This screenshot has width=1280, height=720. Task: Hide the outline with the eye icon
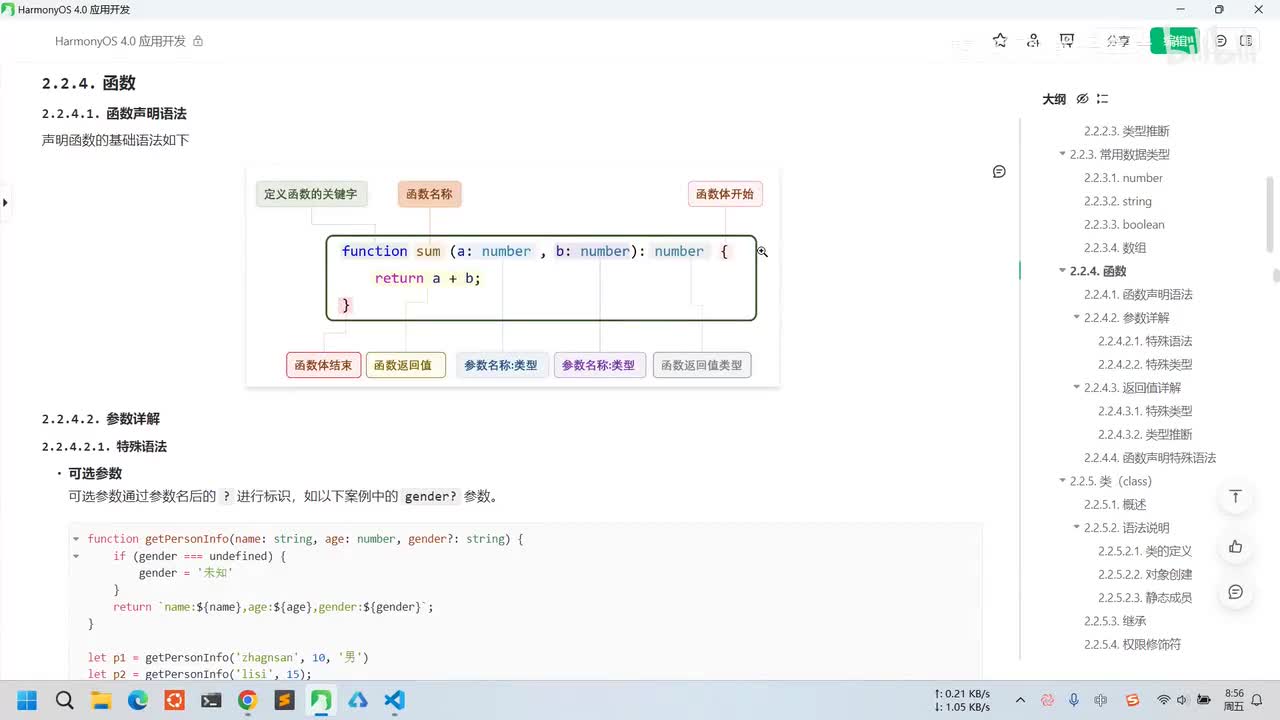click(1082, 99)
